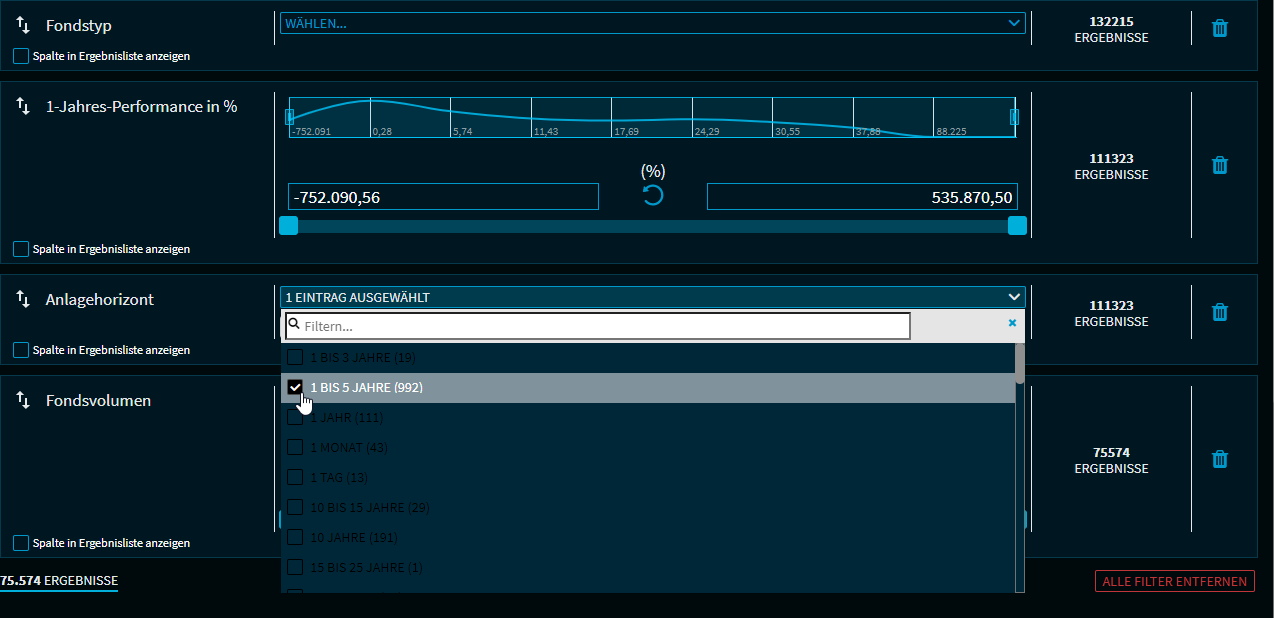Screen dimensions: 1274x618
Task: Enable column display for Fondstyp filter
Action: click(x=21, y=56)
